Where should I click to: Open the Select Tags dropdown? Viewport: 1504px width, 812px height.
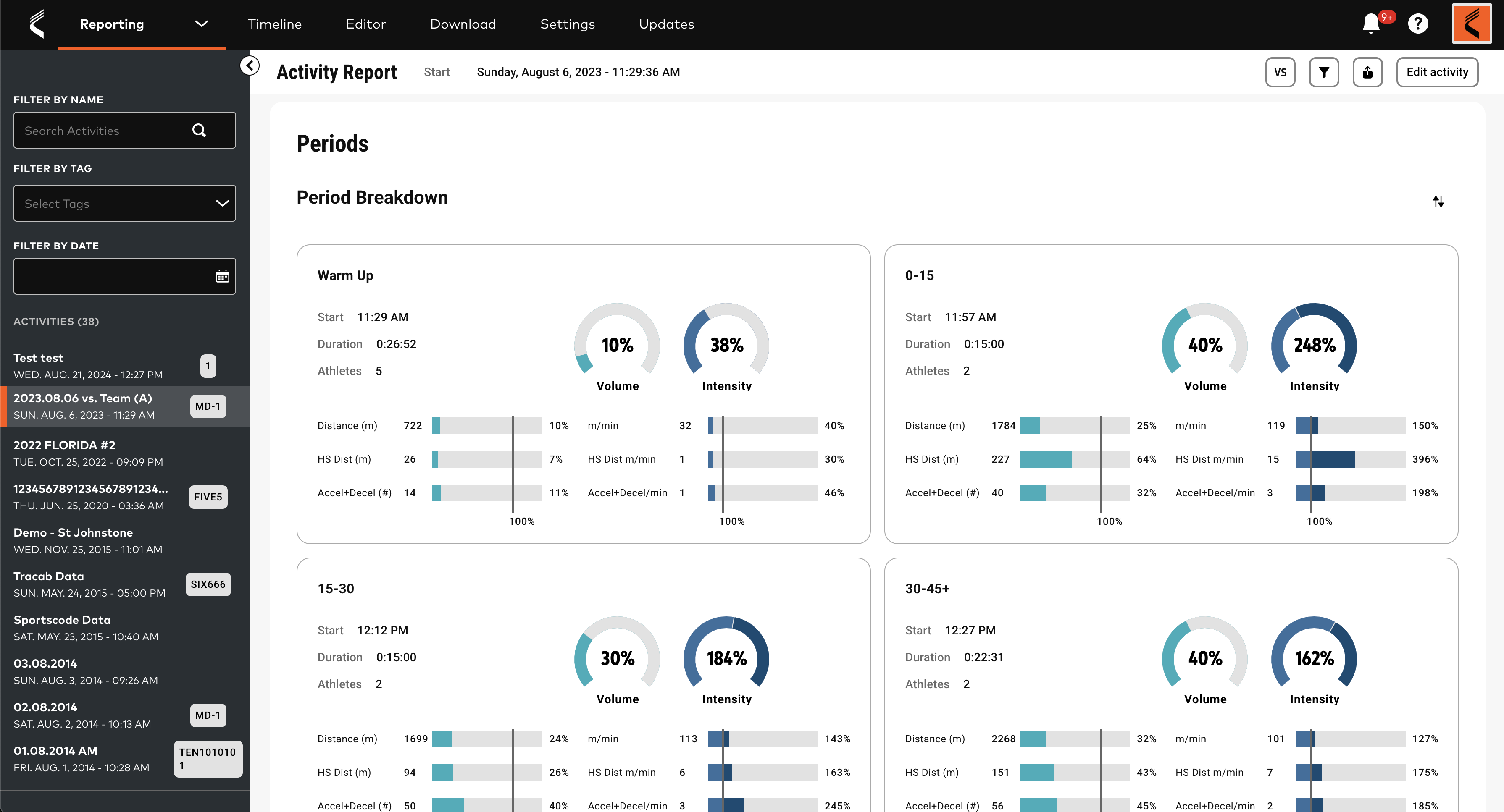(x=124, y=203)
